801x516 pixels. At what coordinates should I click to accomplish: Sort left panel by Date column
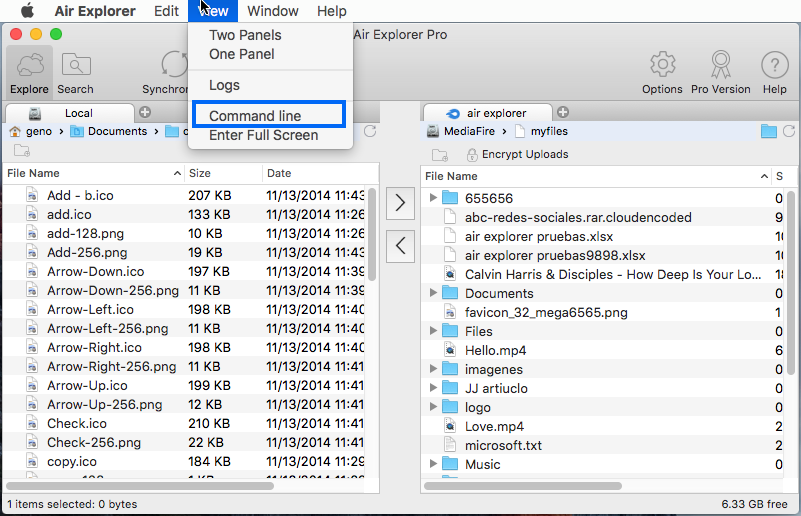pos(321,174)
